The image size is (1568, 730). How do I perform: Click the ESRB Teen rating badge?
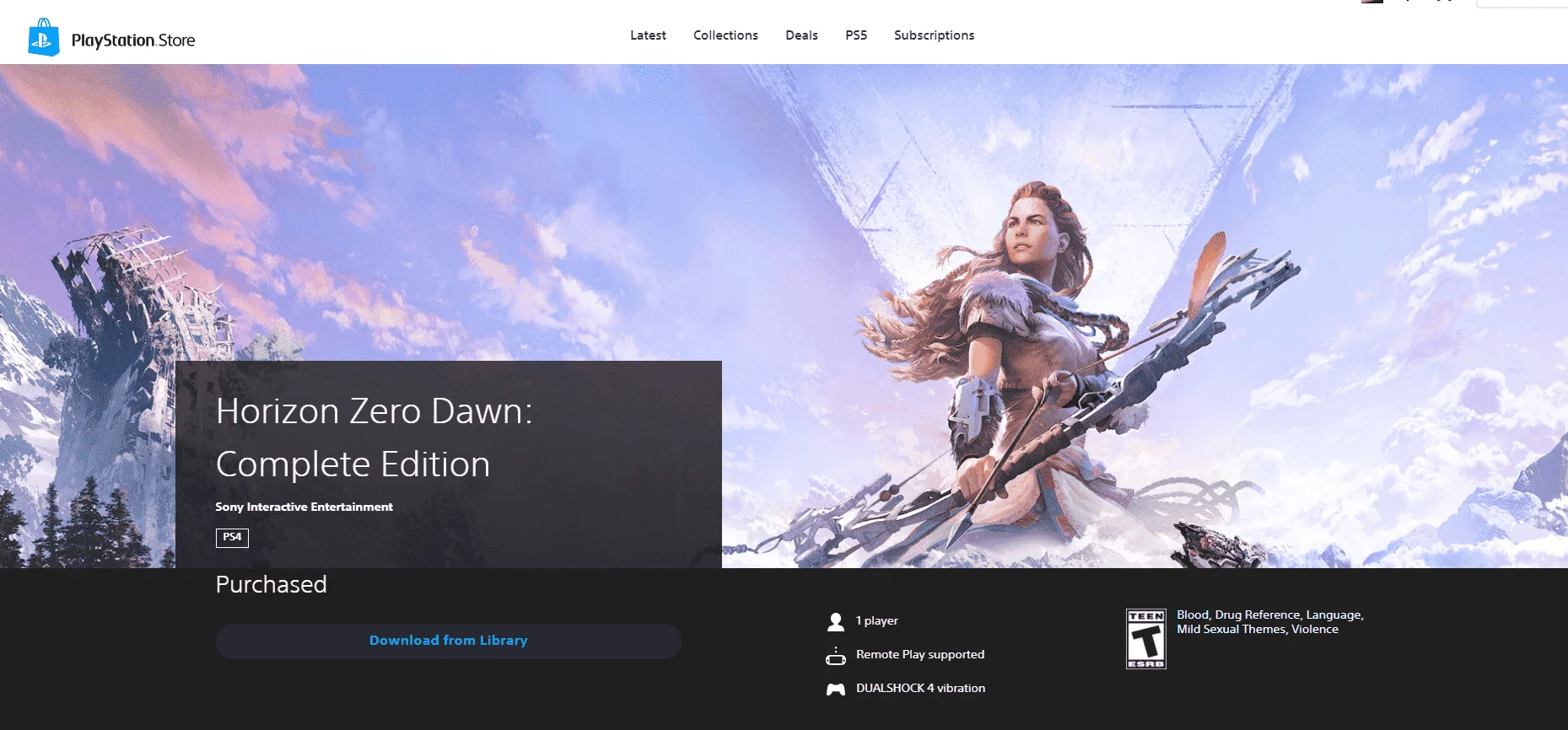1146,639
